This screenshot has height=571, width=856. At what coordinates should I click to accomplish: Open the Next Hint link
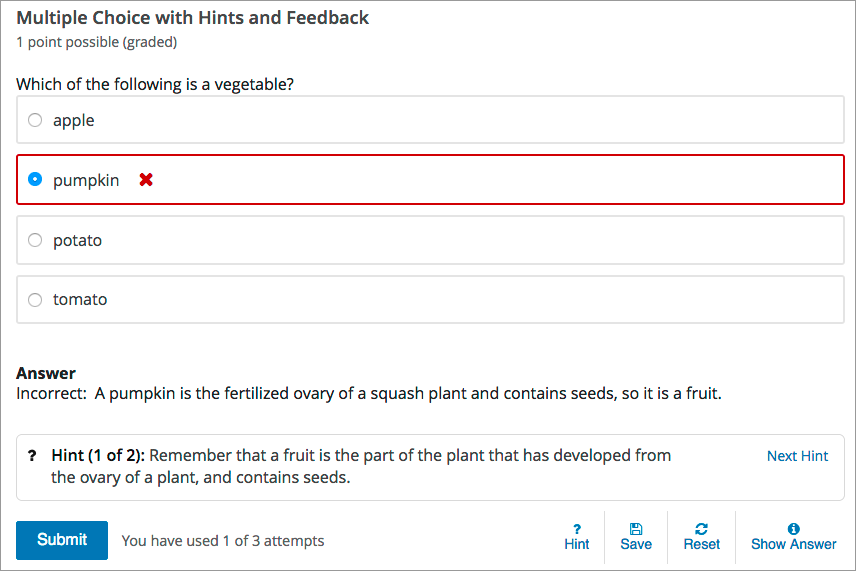point(797,456)
